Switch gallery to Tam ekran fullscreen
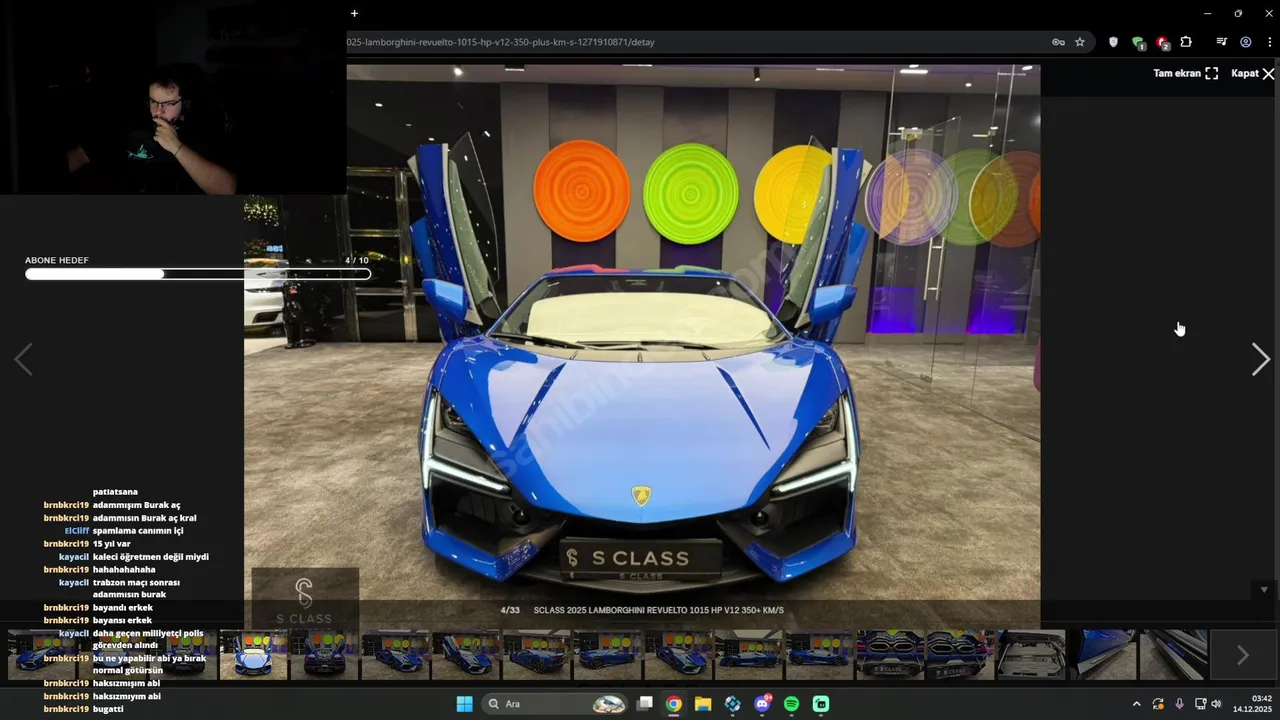The image size is (1280, 720). (1185, 73)
